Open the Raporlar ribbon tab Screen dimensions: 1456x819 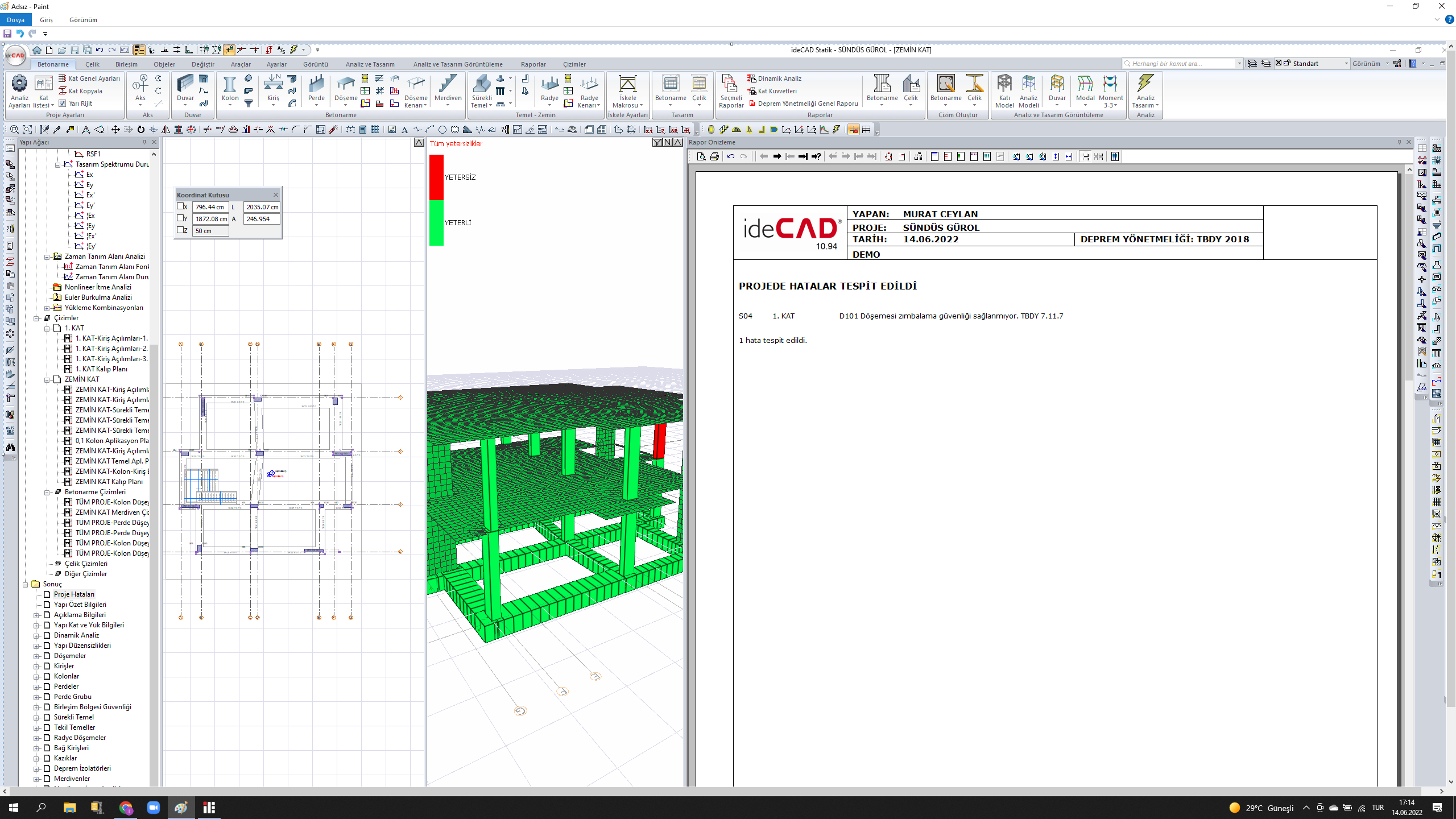click(533, 64)
